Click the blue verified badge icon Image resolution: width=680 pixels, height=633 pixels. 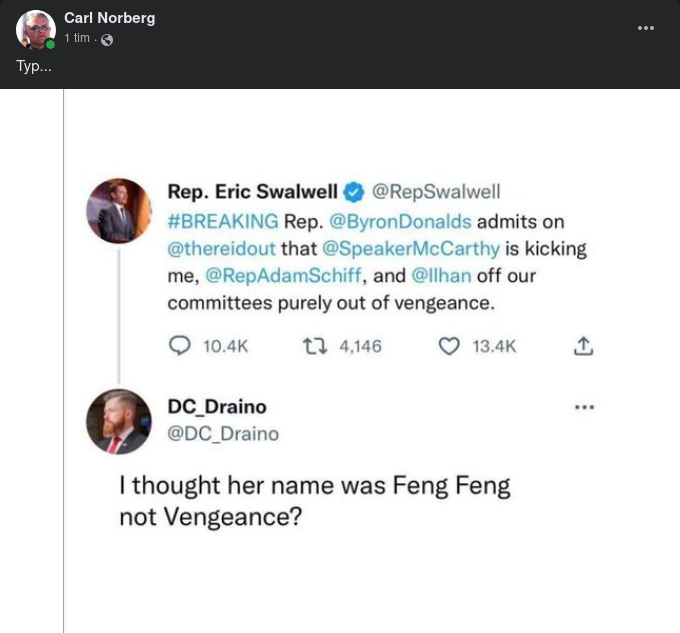[x=354, y=192]
